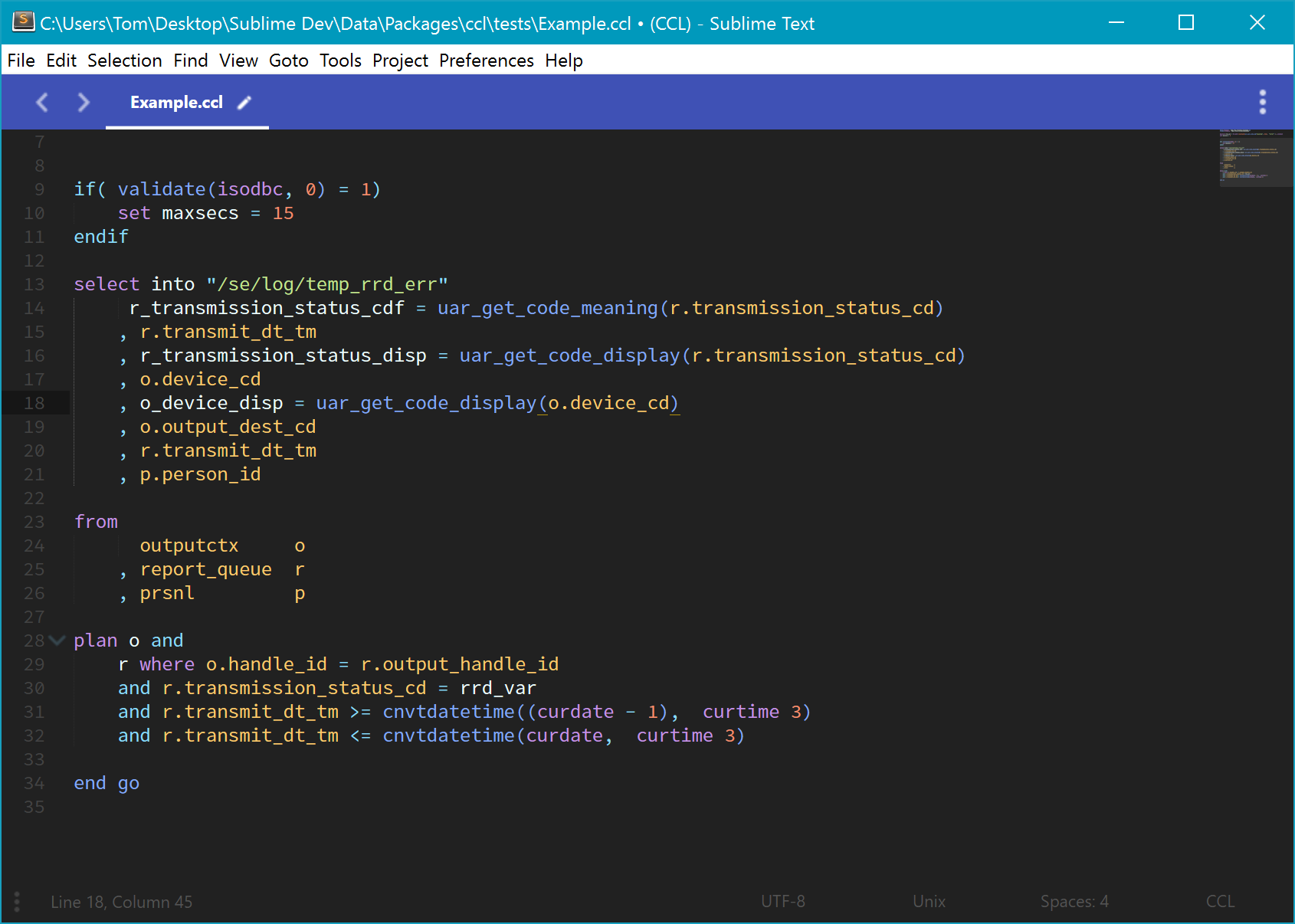The image size is (1295, 924).
Task: Click 'validate' function on line 9
Action: pyautogui.click(x=162, y=189)
